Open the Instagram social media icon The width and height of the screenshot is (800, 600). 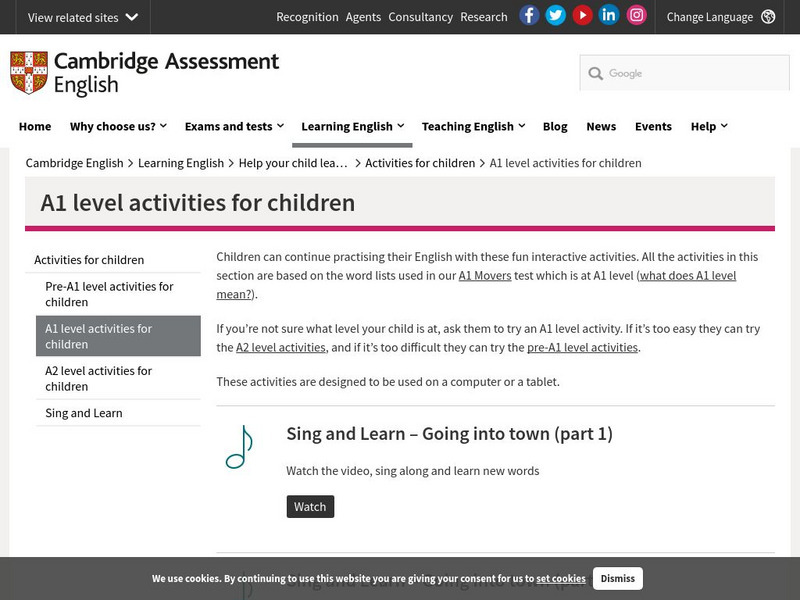pyautogui.click(x=636, y=15)
